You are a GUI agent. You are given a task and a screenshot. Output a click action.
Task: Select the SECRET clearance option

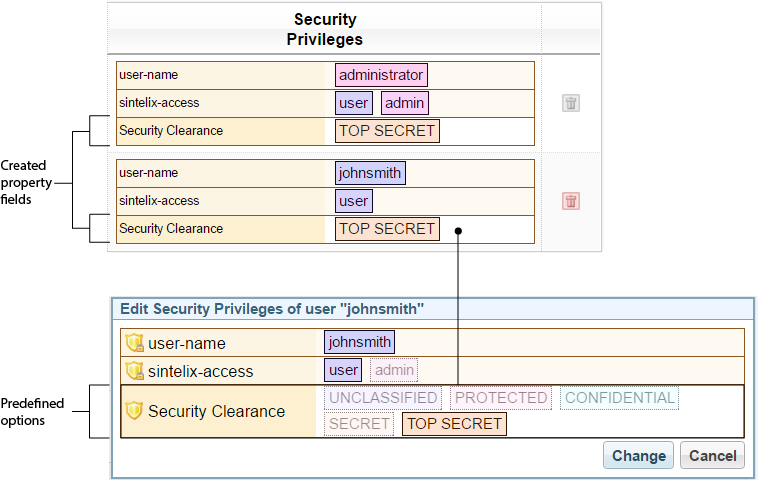click(358, 424)
